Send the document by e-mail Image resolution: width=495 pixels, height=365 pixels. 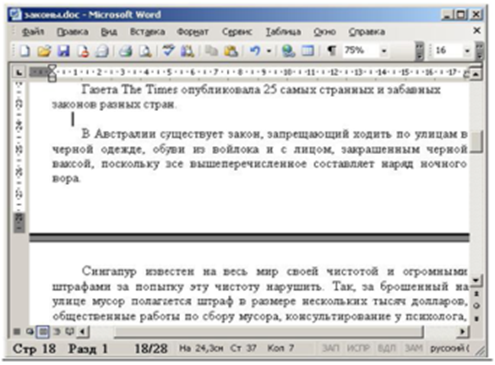pos(102,51)
